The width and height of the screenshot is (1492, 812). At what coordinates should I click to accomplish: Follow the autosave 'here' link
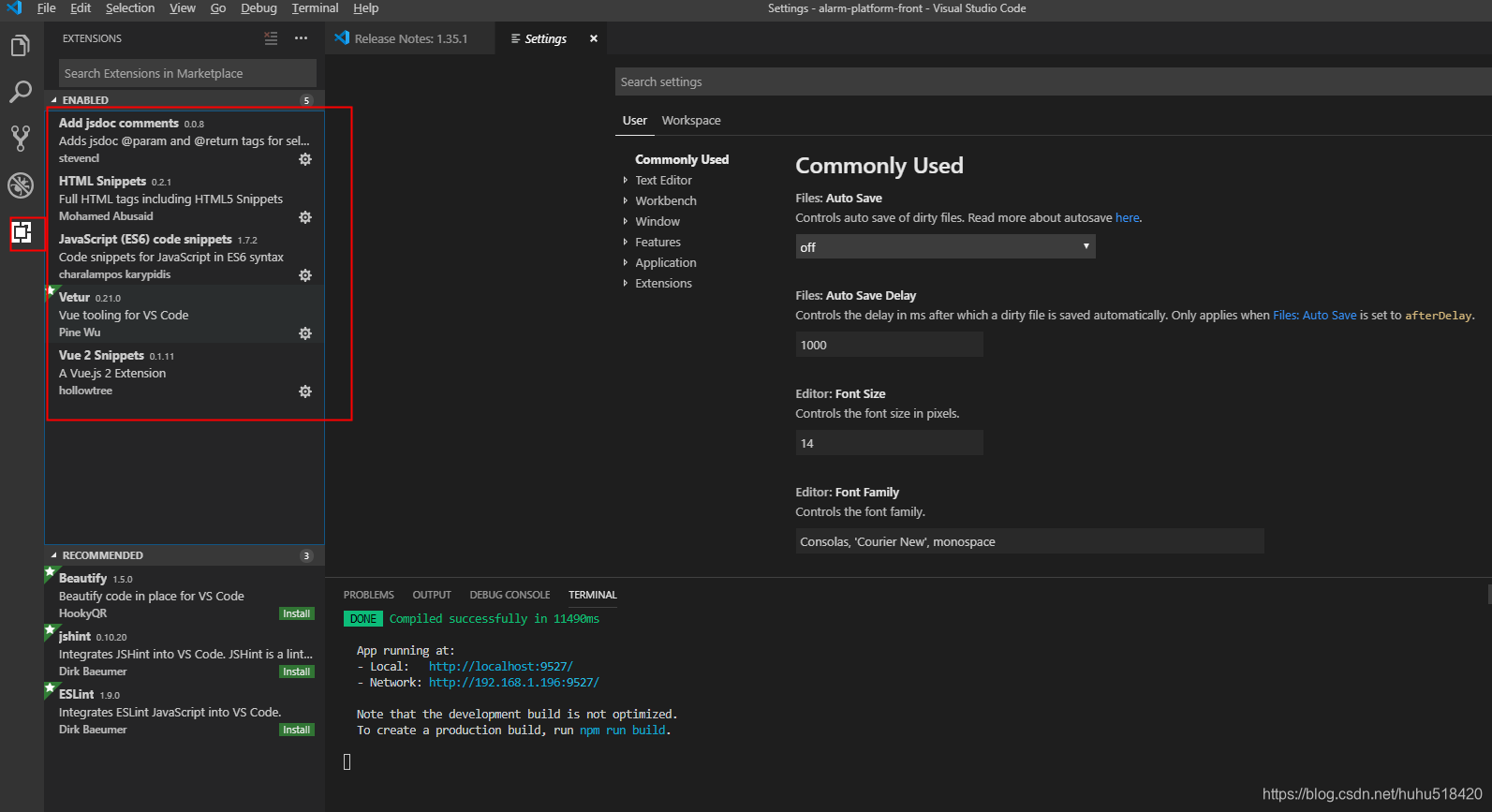coord(1127,217)
